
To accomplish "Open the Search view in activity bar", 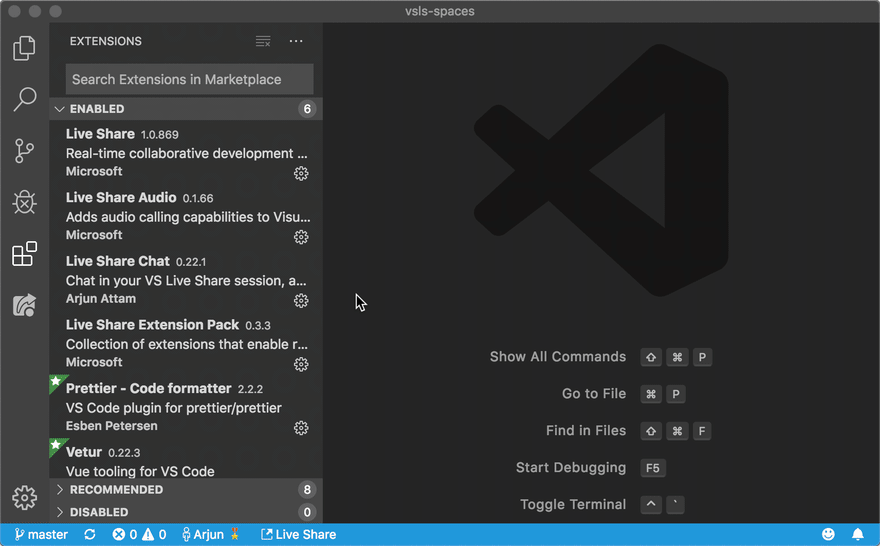I will 24,99.
